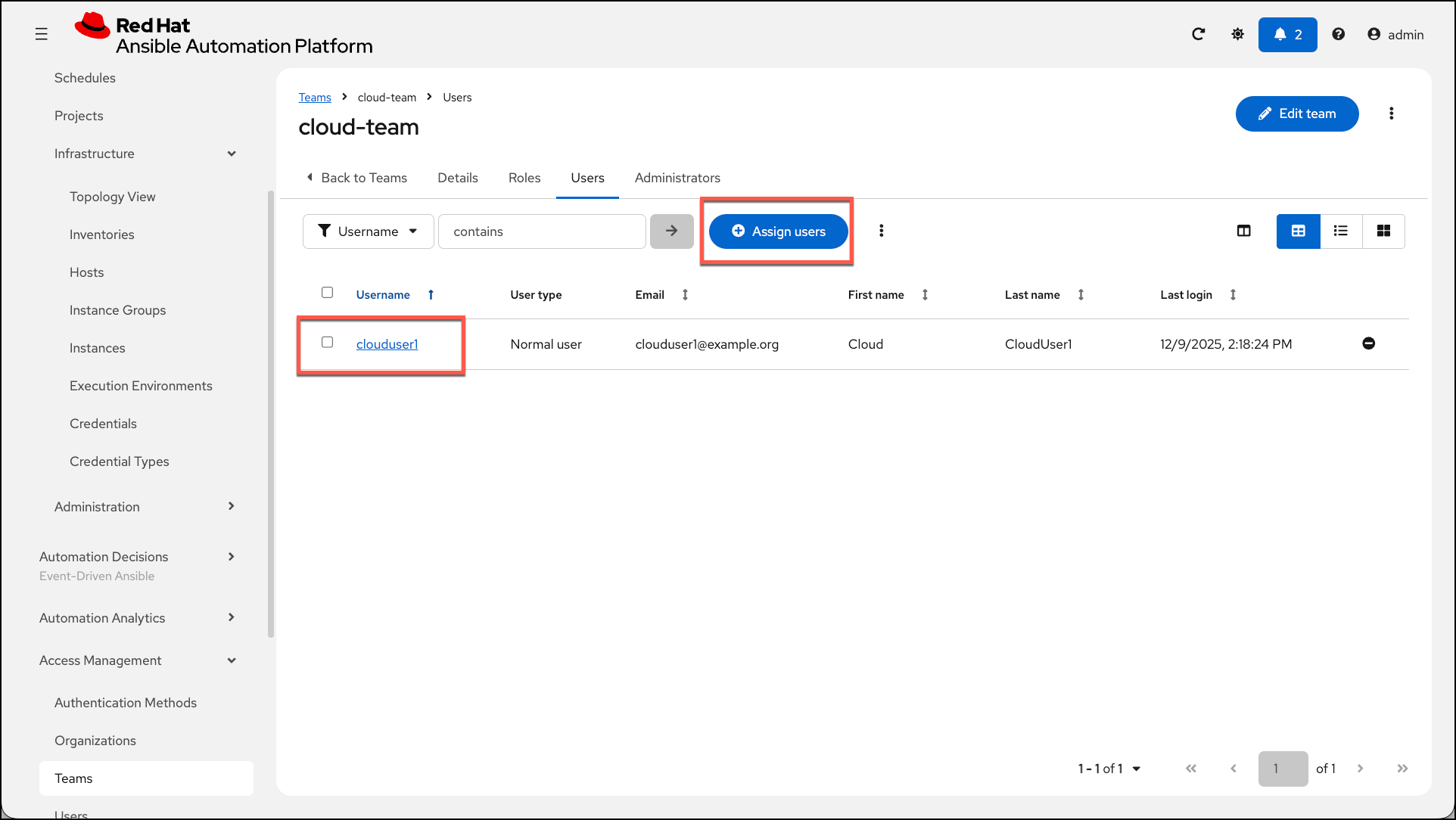This screenshot has height=820, width=1456.
Task: Open Inventories in the sidebar
Action: coord(101,235)
